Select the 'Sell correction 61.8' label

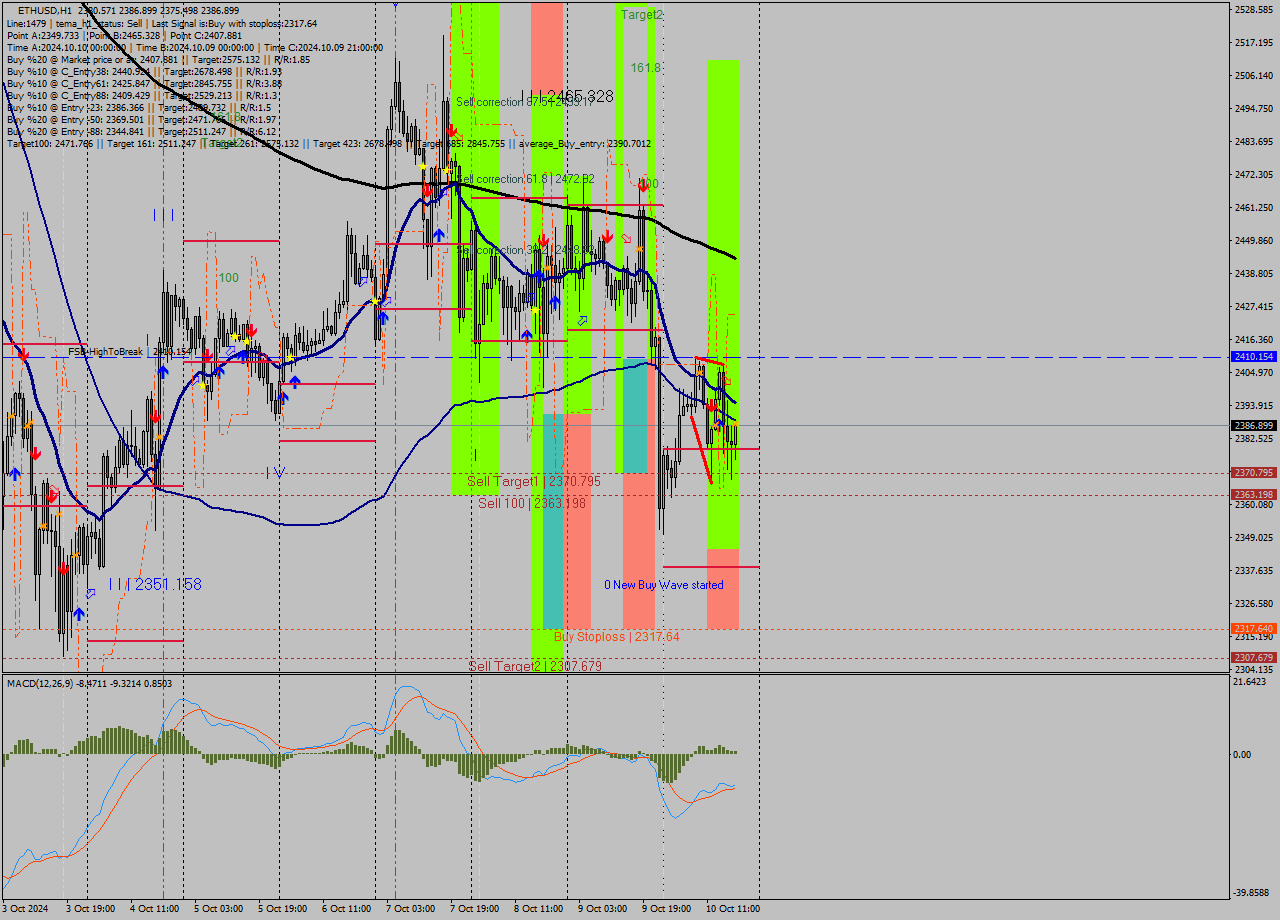pyautogui.click(x=525, y=179)
